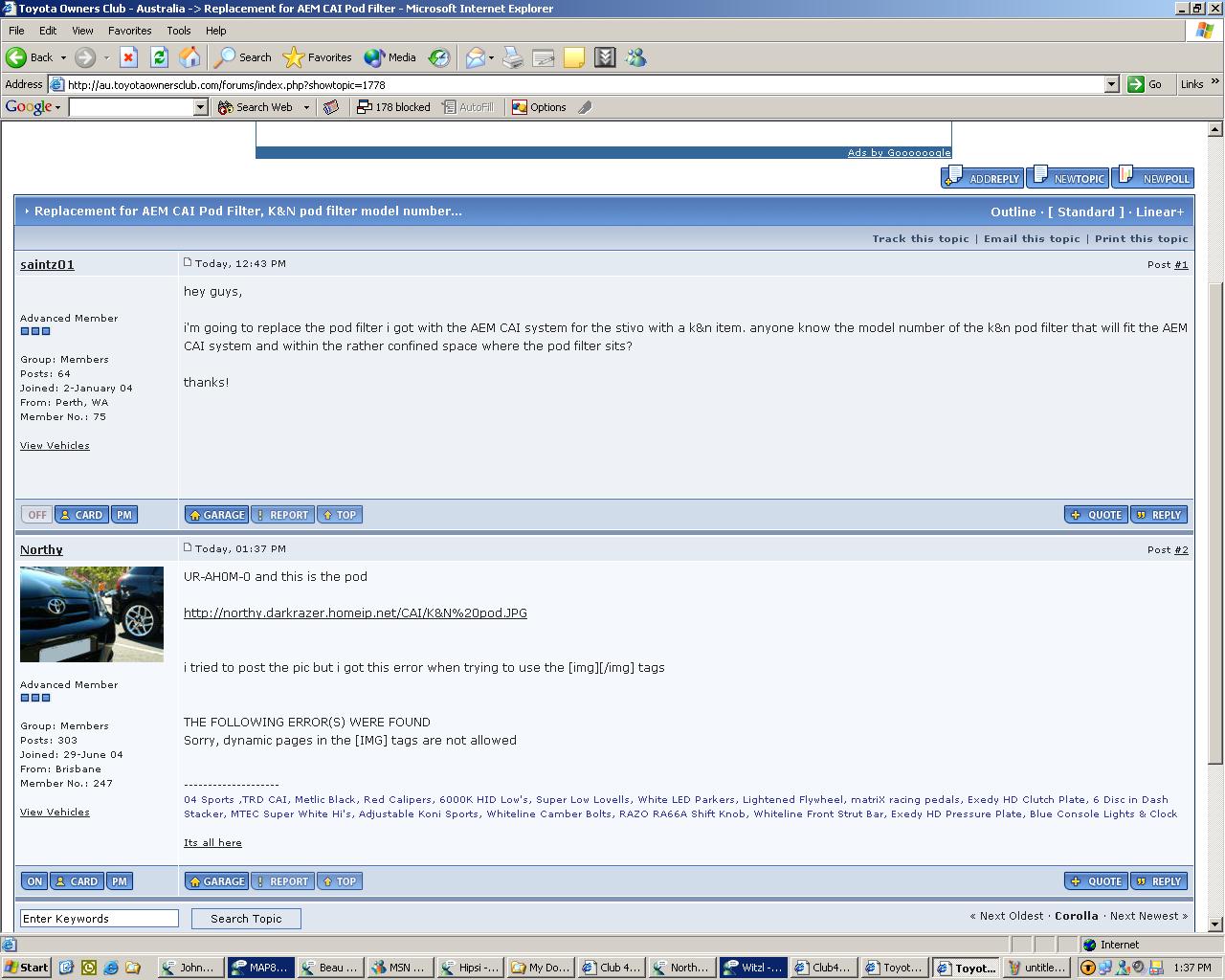Image resolution: width=1225 pixels, height=980 pixels.
Task: Open the Forward button history dropdown arrow
Action: [106, 57]
